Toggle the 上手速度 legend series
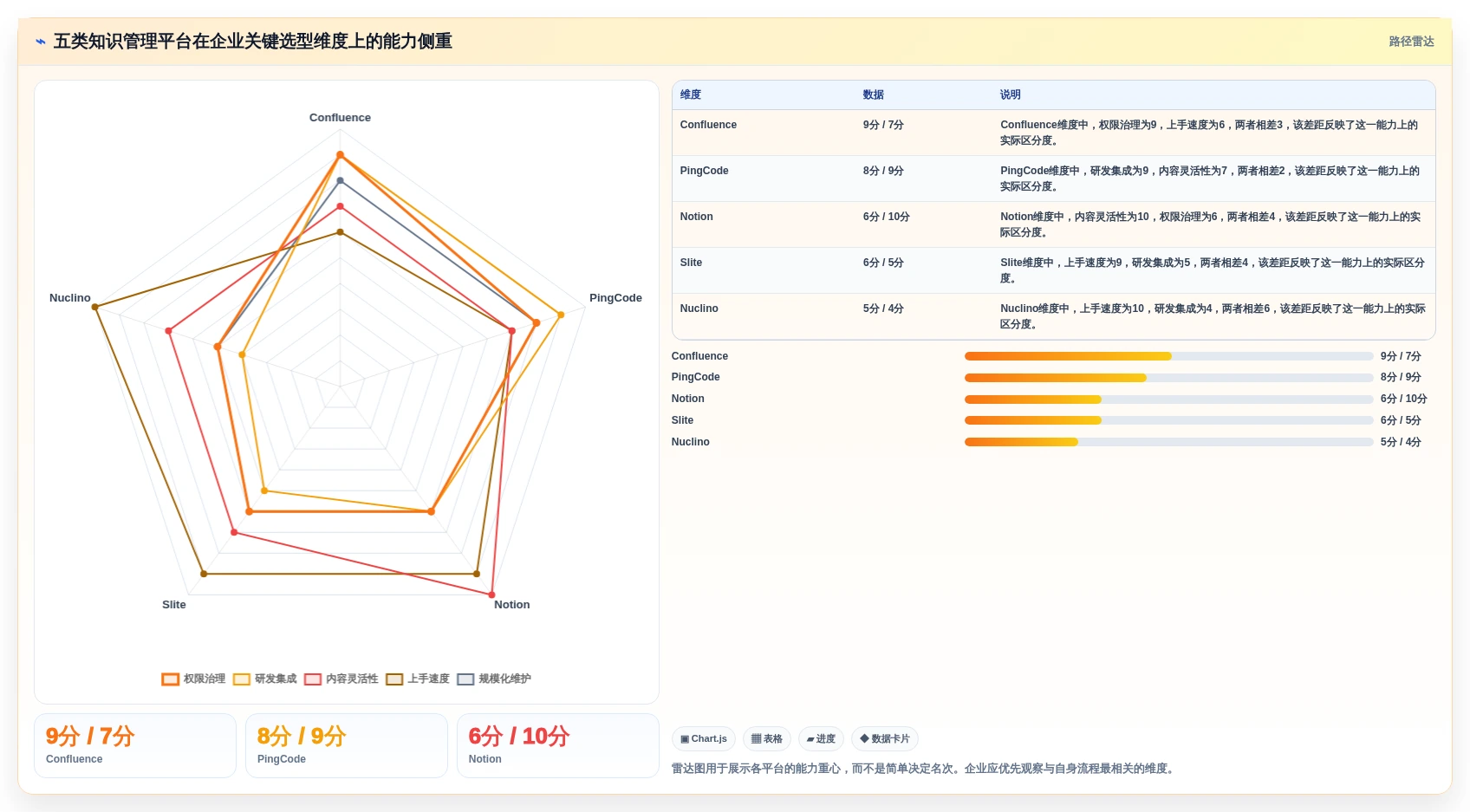 click(418, 679)
